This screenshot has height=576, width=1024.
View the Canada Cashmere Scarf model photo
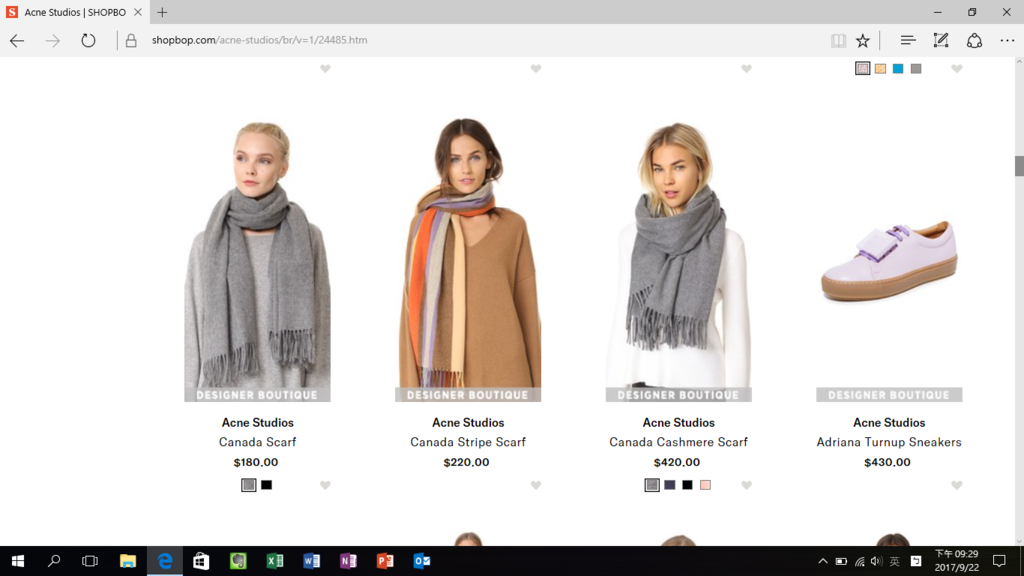coord(679,259)
